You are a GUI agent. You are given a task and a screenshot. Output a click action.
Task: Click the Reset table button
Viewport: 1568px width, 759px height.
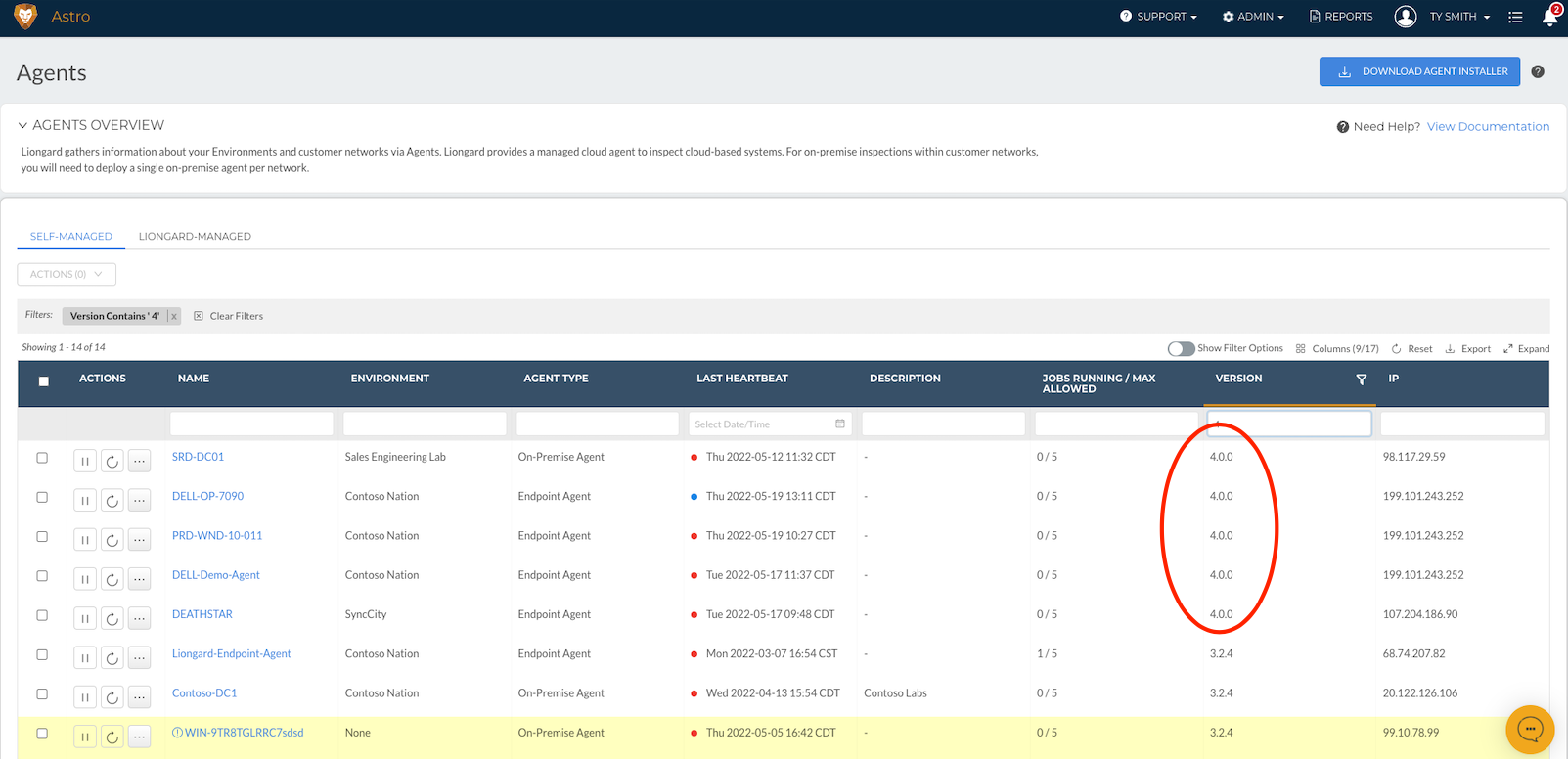[1411, 349]
